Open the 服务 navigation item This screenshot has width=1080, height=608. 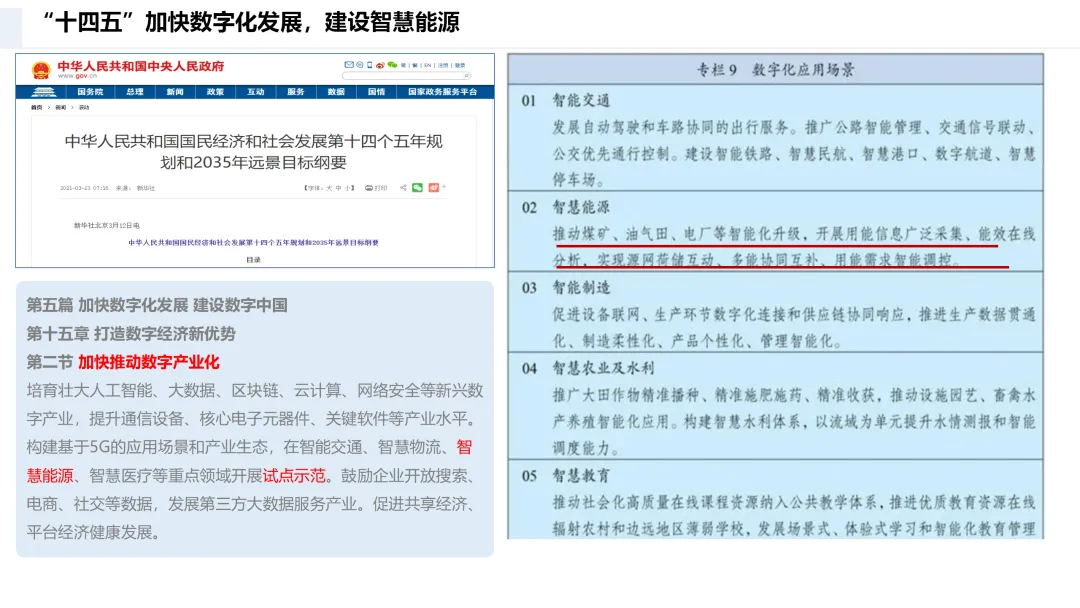click(x=295, y=92)
